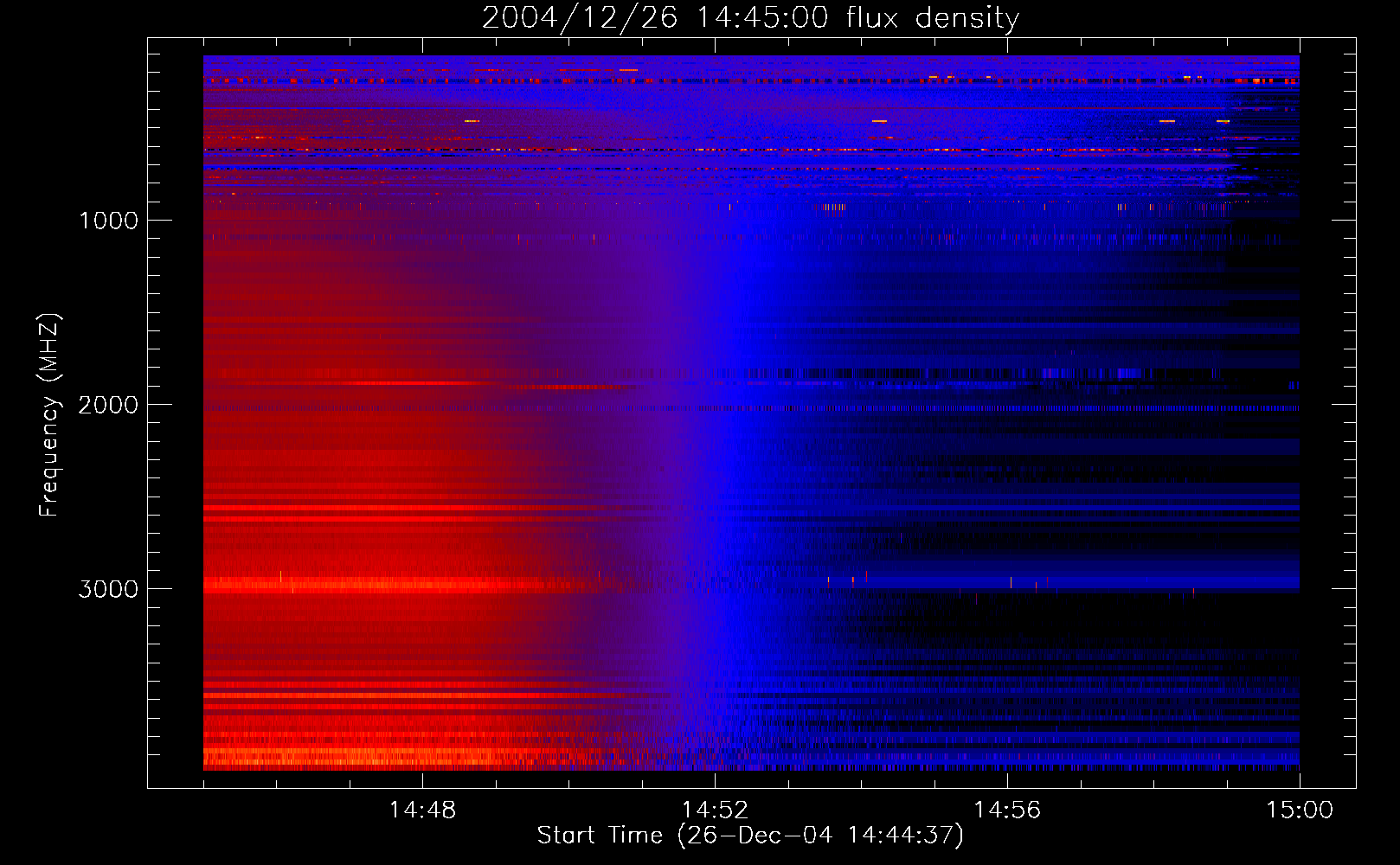This screenshot has height=865, width=1400.
Task: Click the 14:56 time tick label
Action: (x=1007, y=811)
